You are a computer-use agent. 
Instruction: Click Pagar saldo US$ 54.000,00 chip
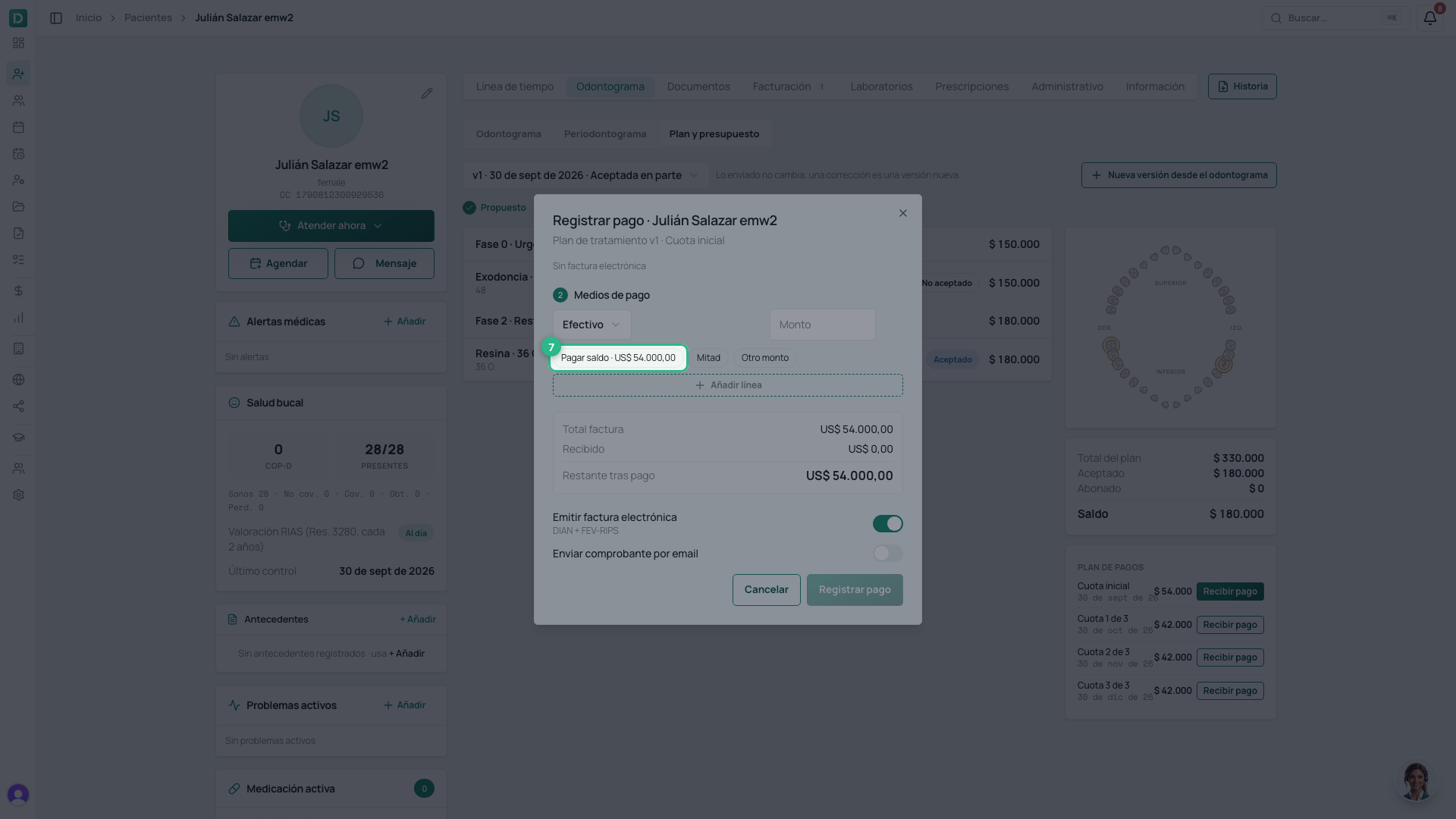(x=618, y=358)
